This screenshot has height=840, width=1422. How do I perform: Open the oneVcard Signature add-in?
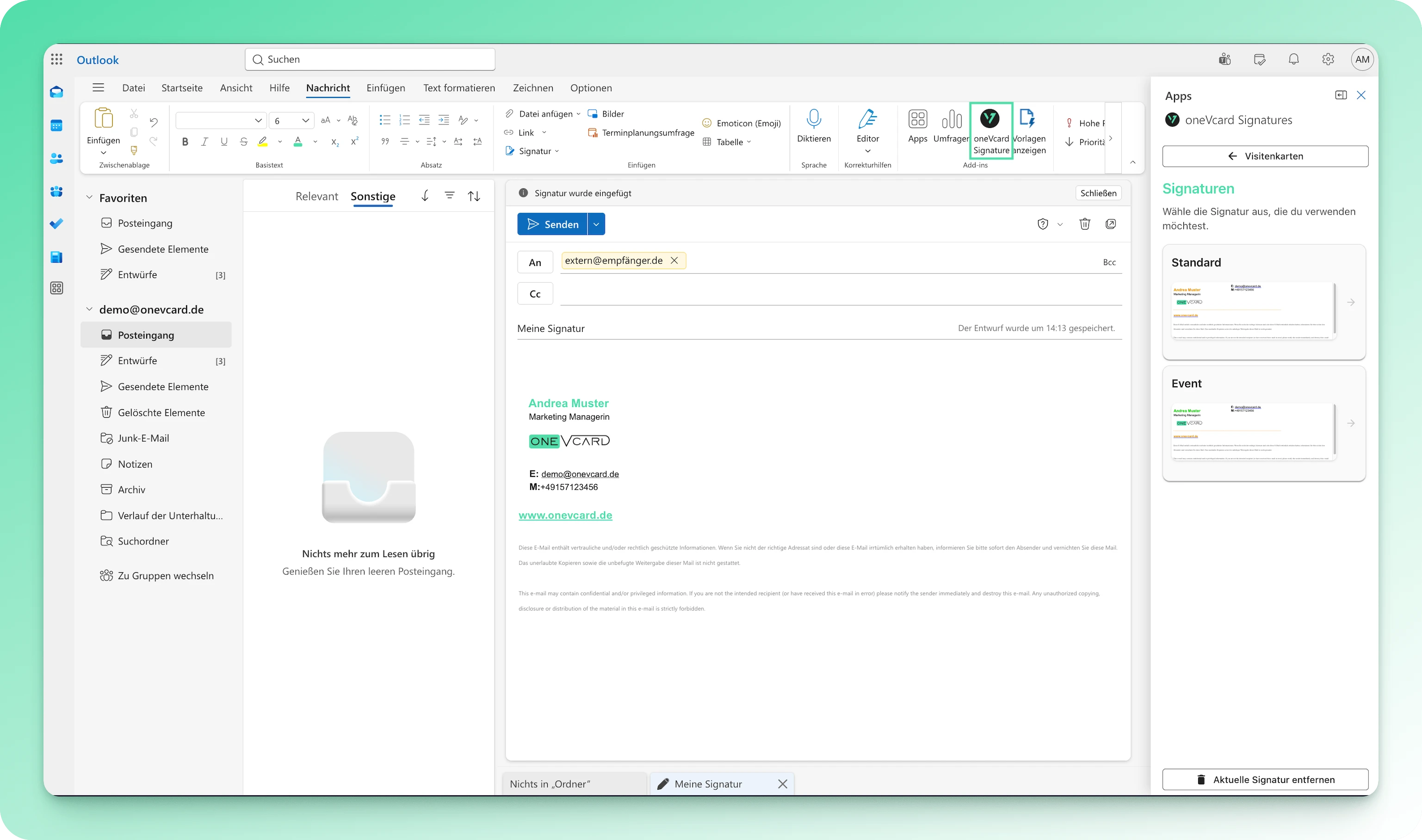click(991, 131)
